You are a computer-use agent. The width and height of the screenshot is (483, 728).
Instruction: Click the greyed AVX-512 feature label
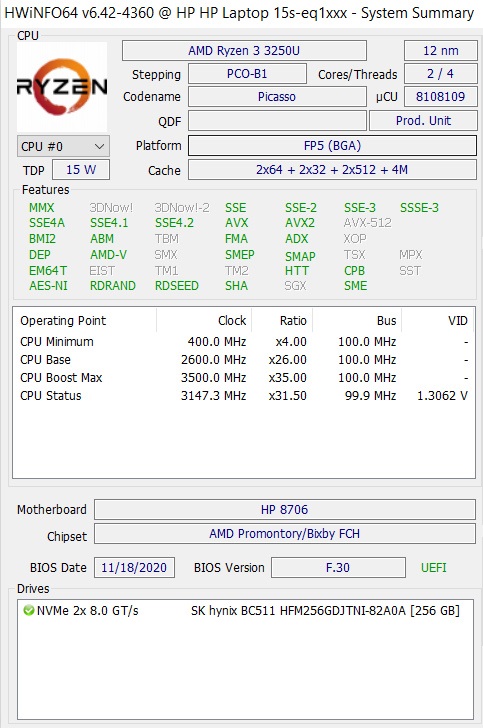[x=367, y=223]
